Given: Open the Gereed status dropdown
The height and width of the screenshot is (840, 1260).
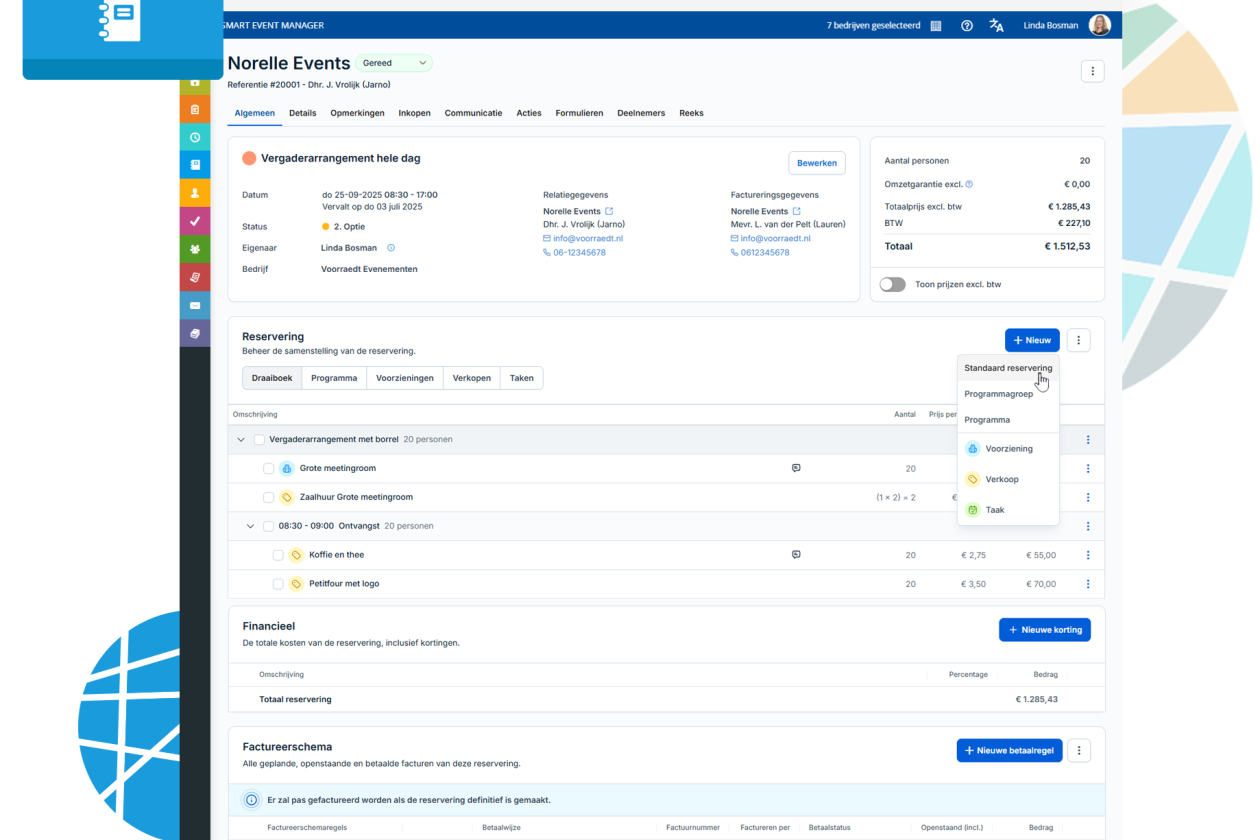Looking at the screenshot, I should (x=393, y=62).
